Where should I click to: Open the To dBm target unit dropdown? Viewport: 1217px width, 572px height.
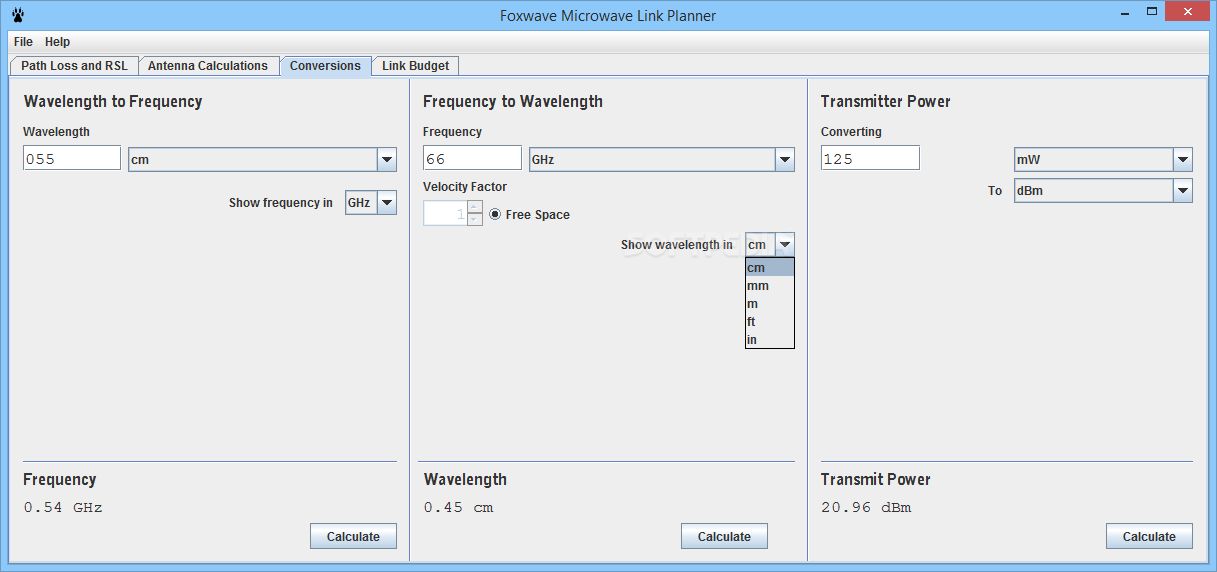tap(1103, 190)
